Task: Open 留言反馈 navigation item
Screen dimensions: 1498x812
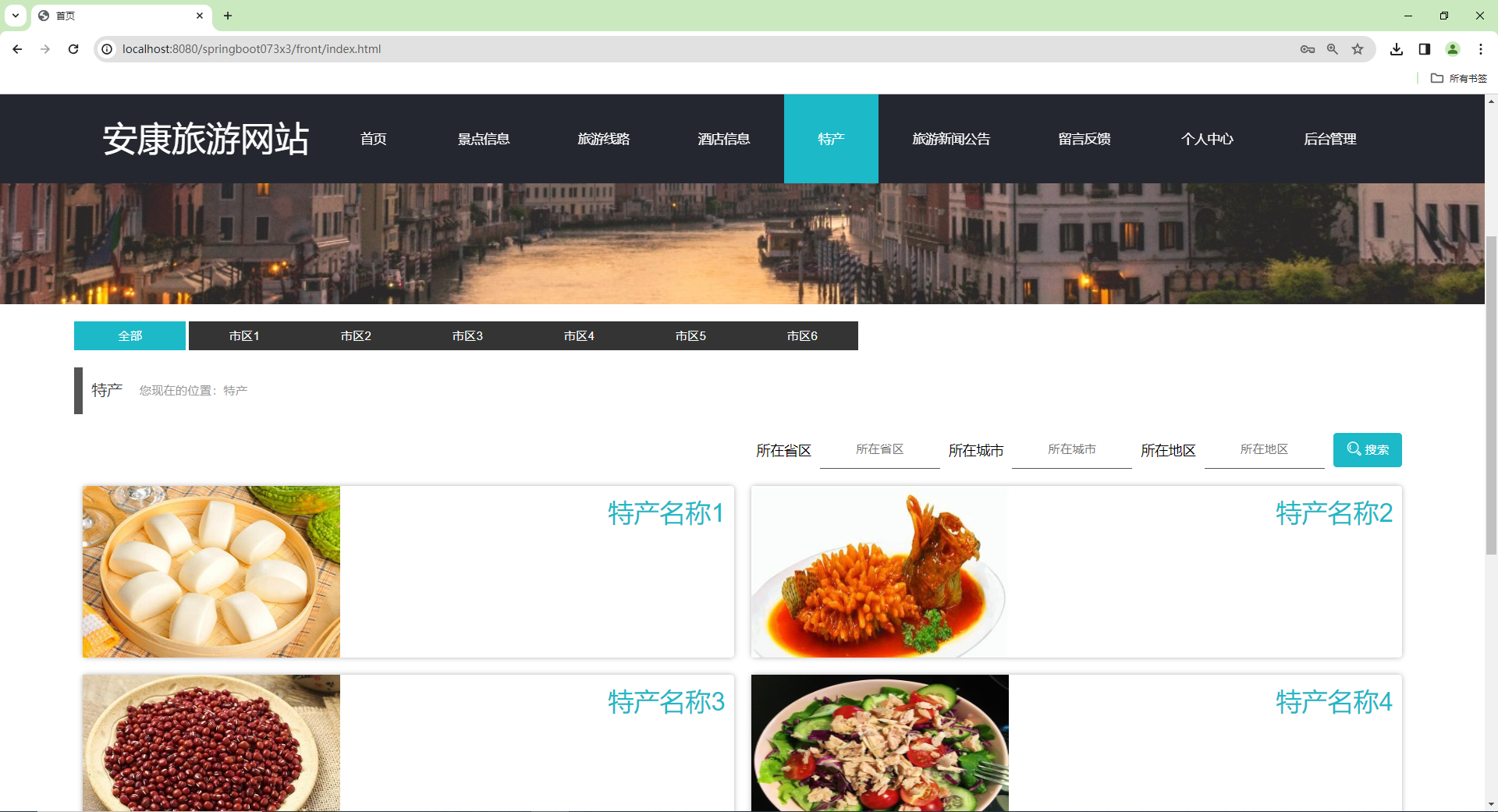Action: pyautogui.click(x=1084, y=139)
